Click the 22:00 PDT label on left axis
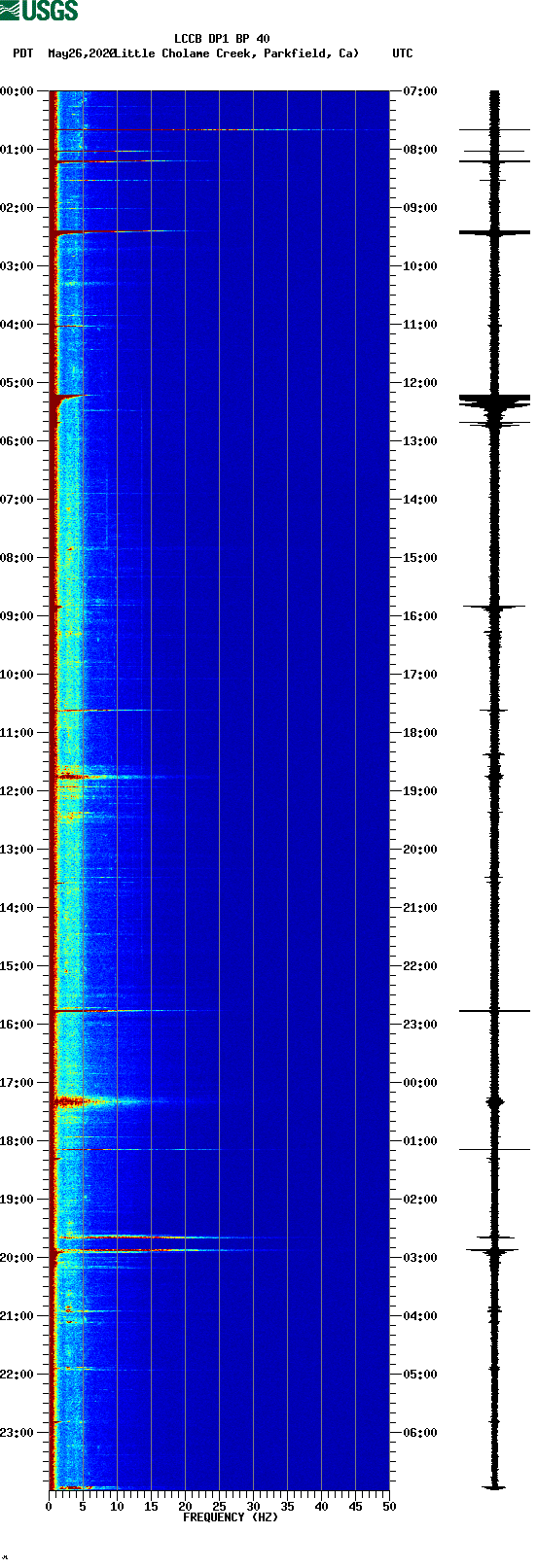Viewport: 537px width, 1568px height. coord(18,1375)
